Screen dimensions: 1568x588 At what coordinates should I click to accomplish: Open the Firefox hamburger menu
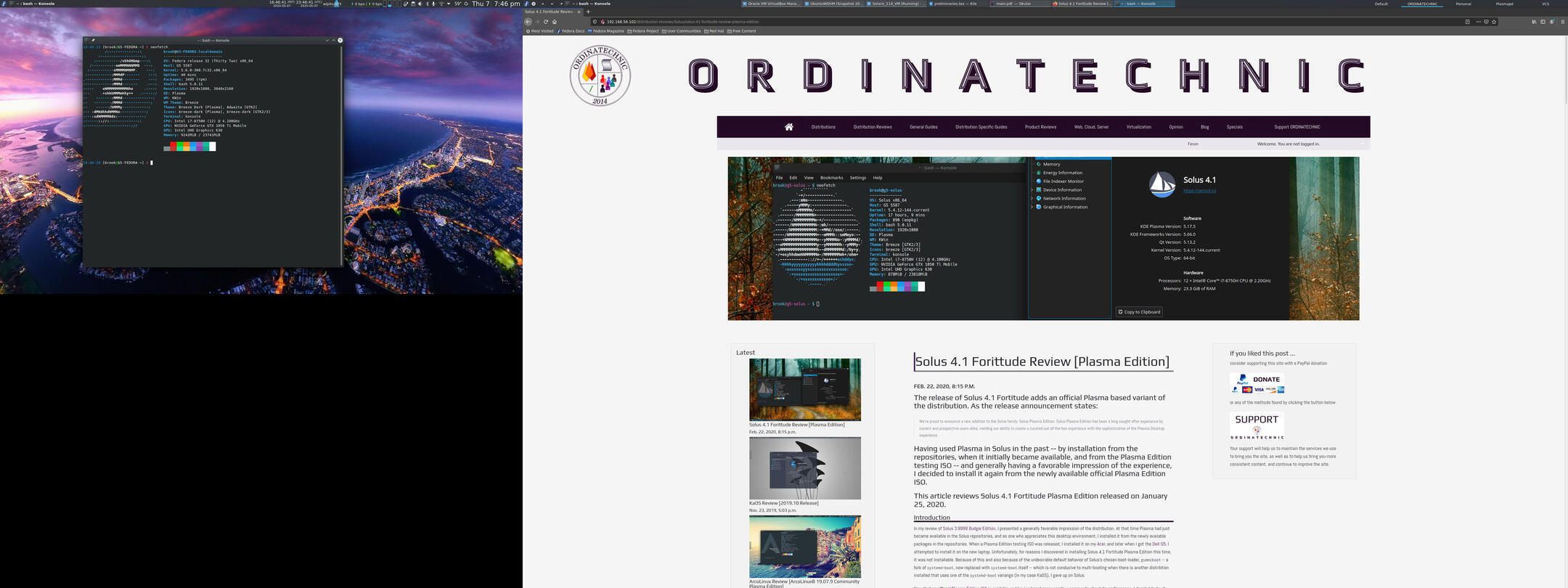click(1563, 22)
